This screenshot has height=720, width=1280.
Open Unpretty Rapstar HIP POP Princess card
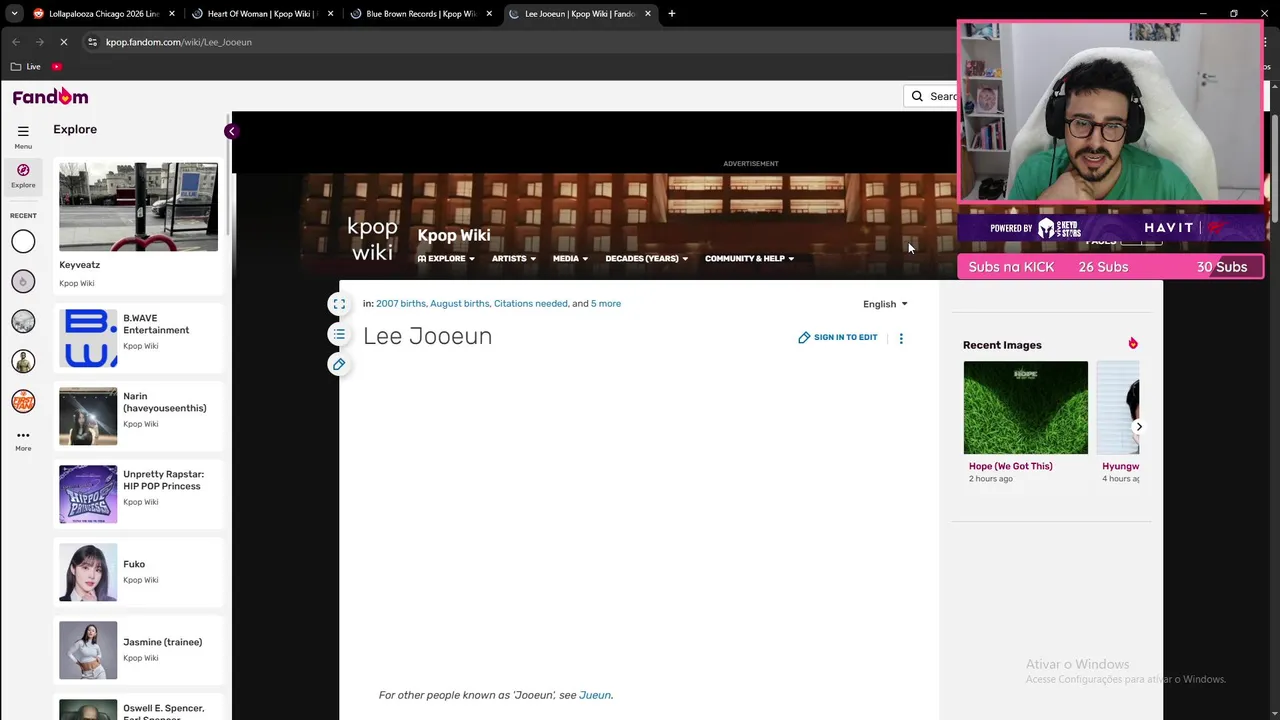coord(138,494)
